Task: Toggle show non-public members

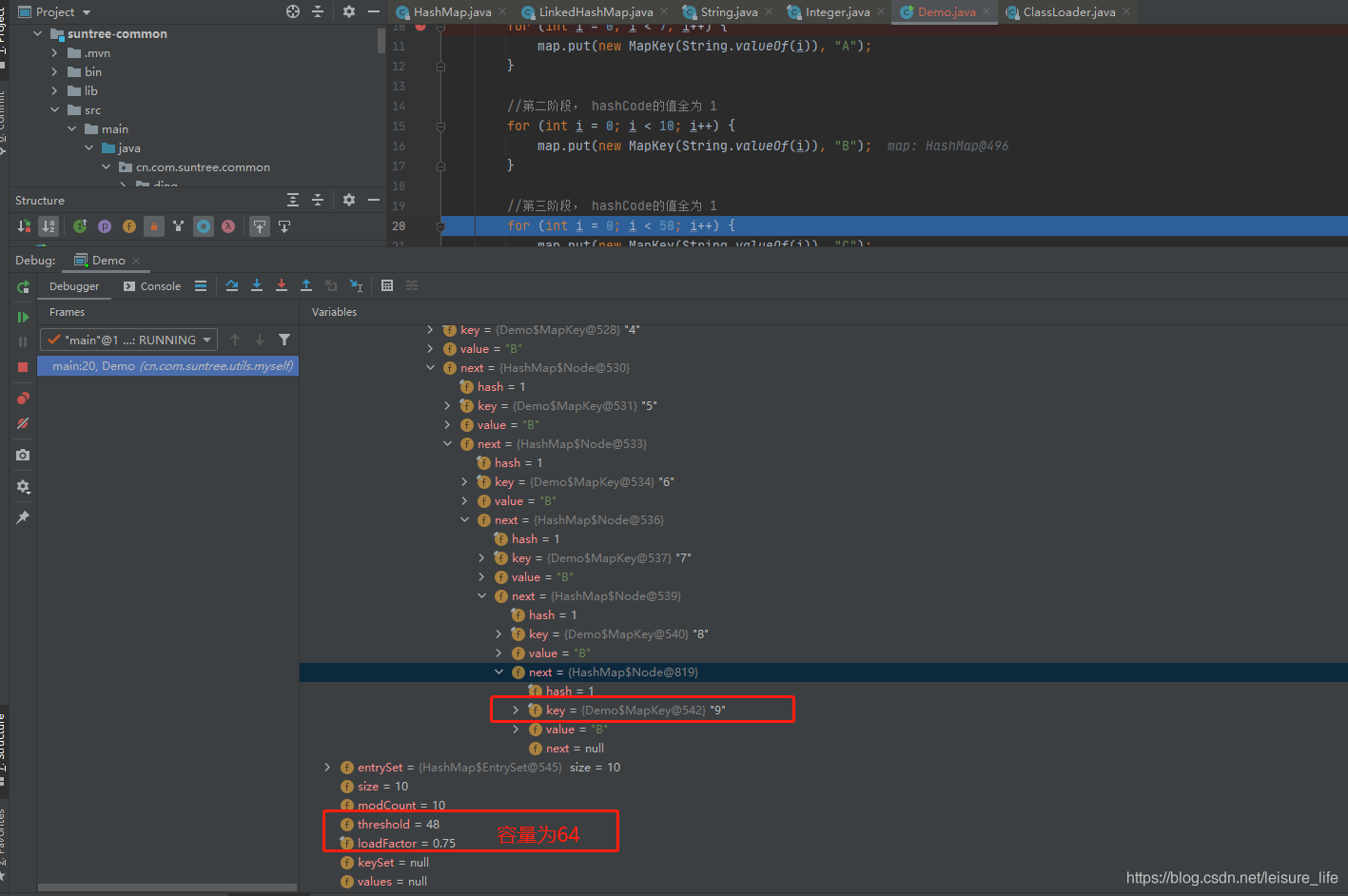Action: pos(153,226)
